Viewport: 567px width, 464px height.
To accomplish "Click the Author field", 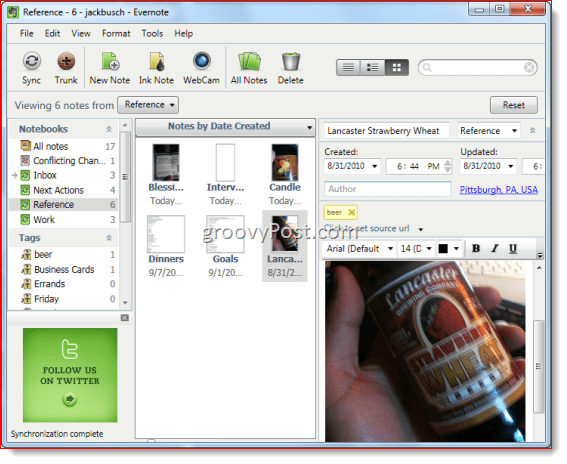I will click(388, 189).
